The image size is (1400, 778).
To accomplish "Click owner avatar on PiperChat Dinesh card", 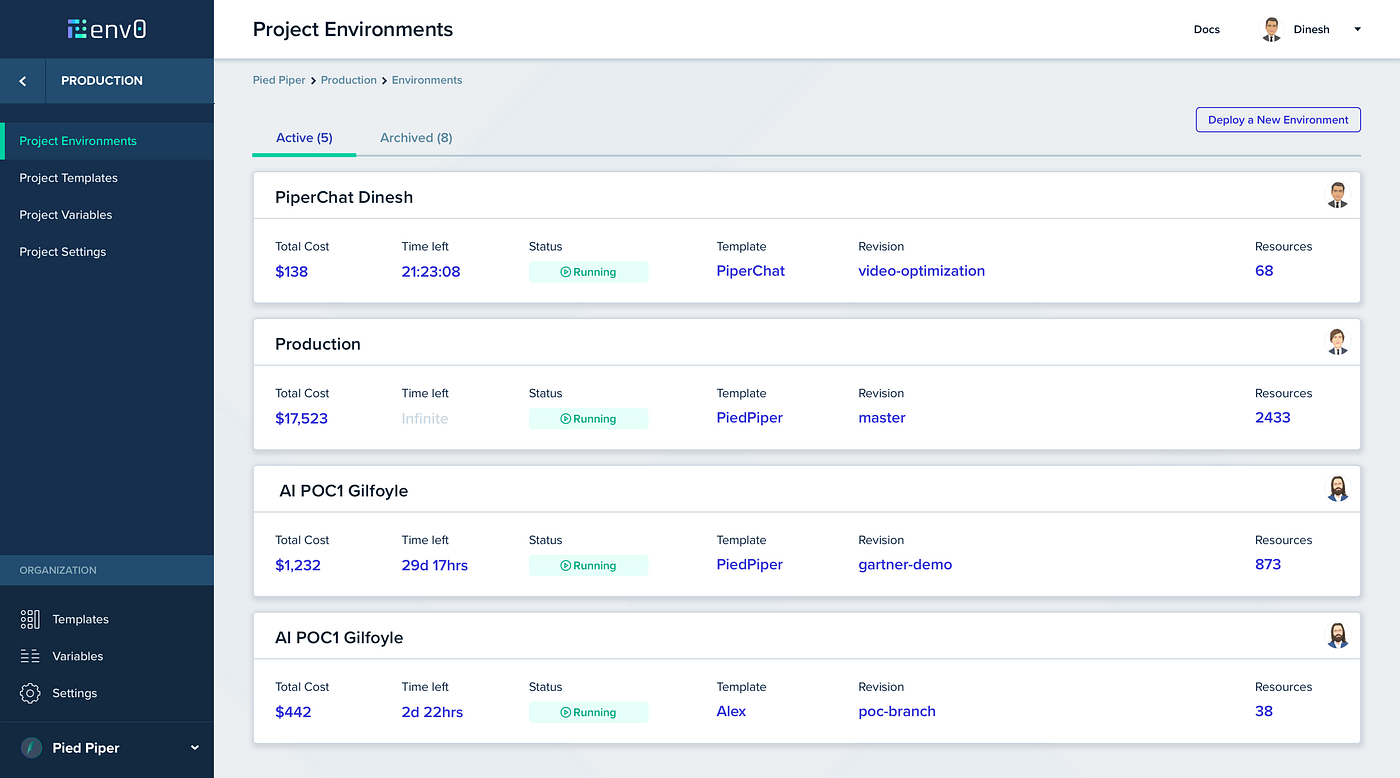I will coord(1337,195).
